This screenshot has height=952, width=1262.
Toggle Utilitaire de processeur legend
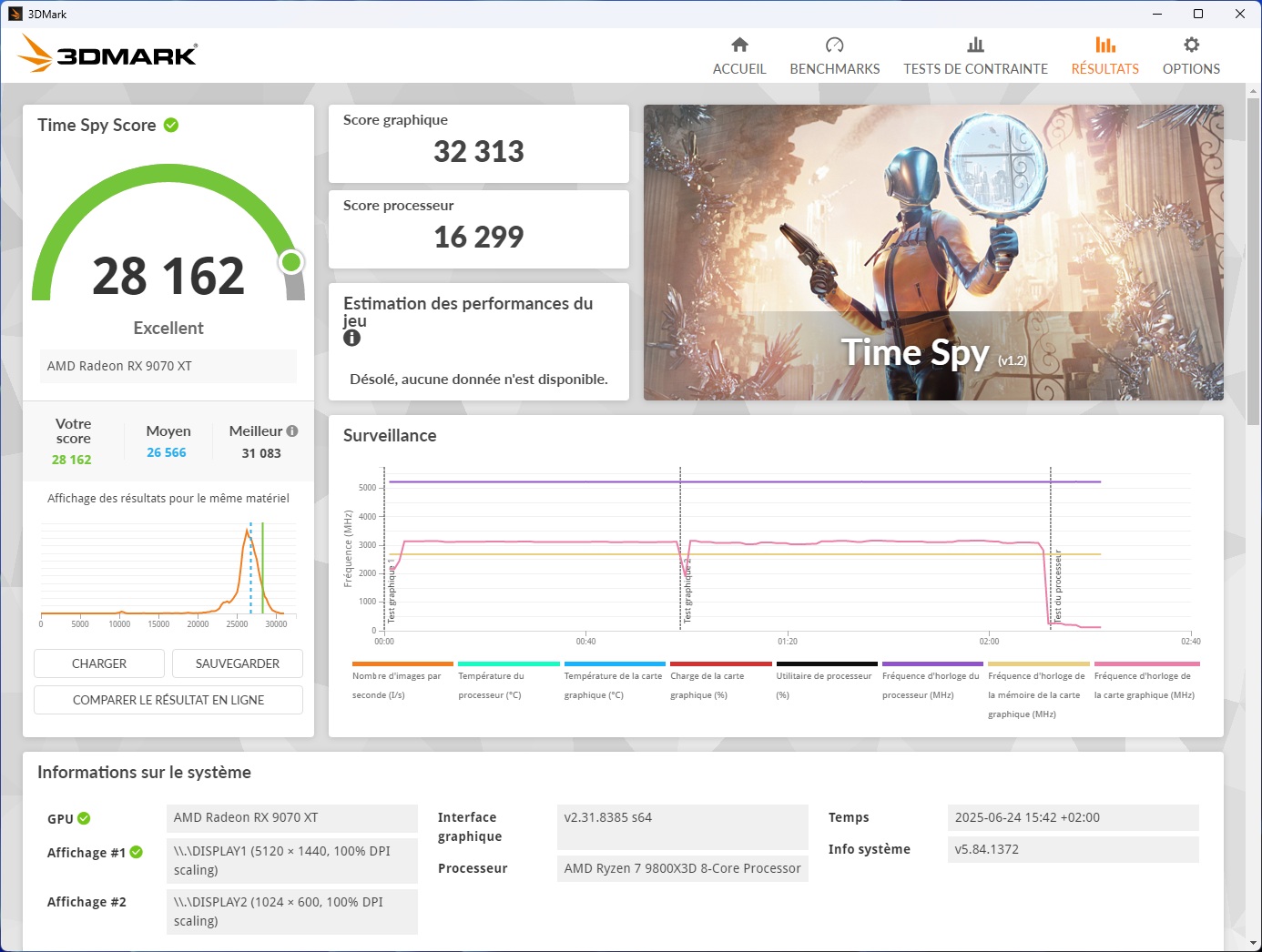[x=827, y=681]
